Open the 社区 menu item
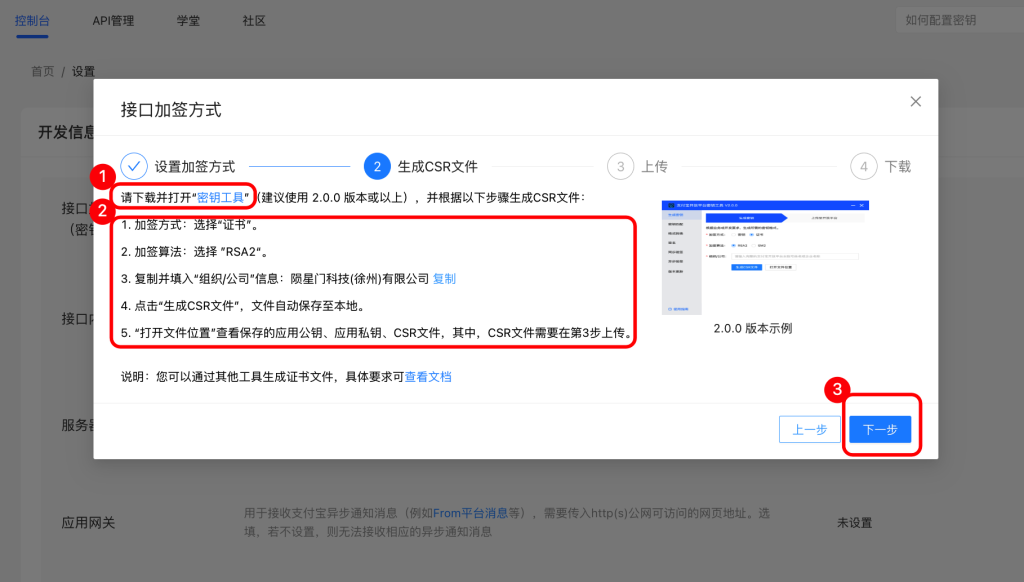The image size is (1024, 582). point(254,20)
